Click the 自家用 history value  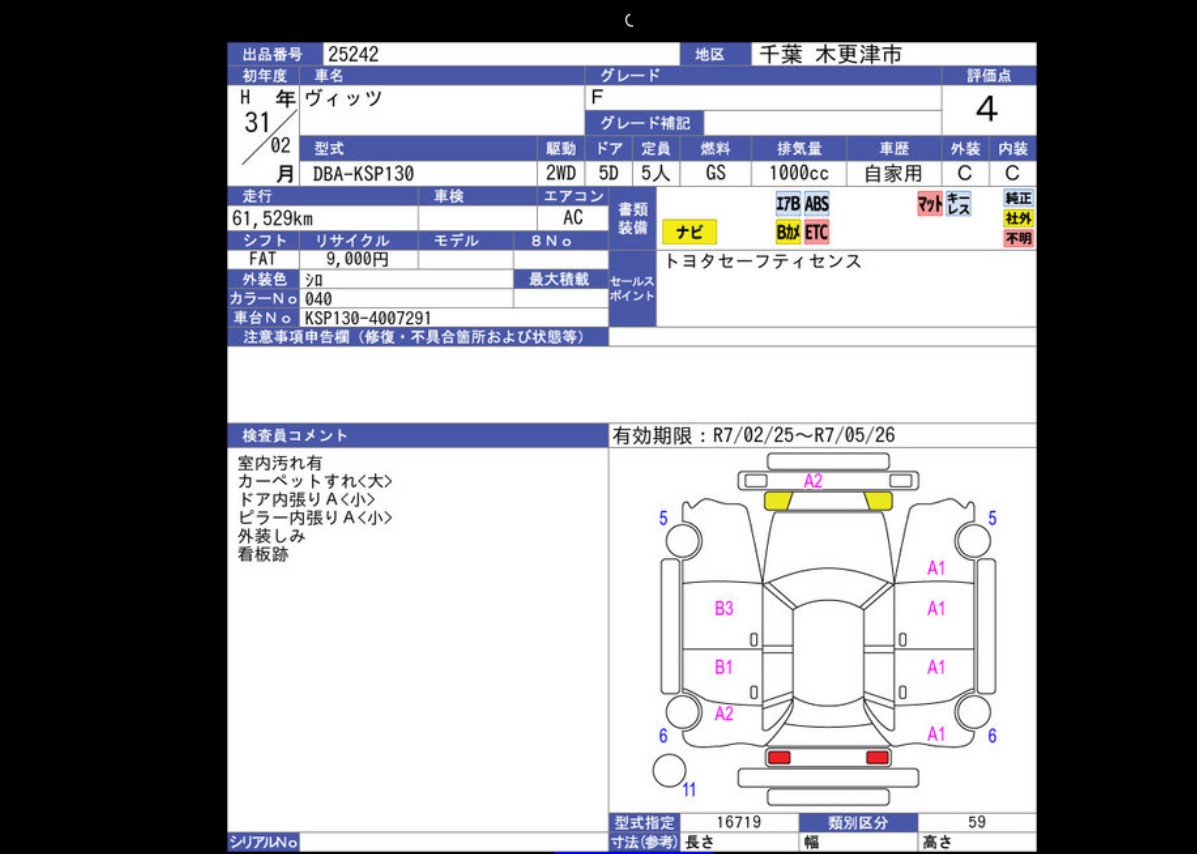(x=893, y=173)
